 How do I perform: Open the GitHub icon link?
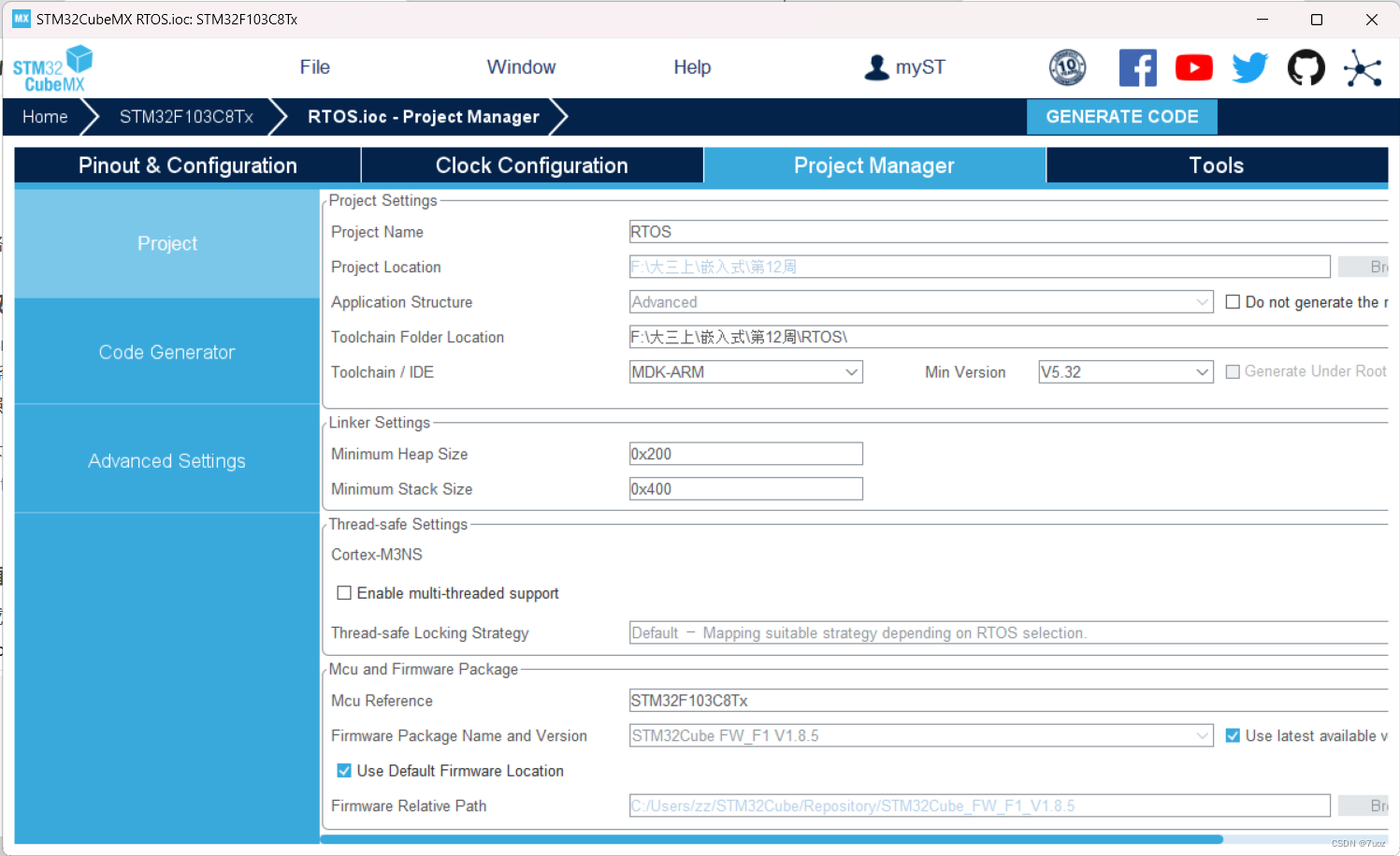[x=1306, y=67]
